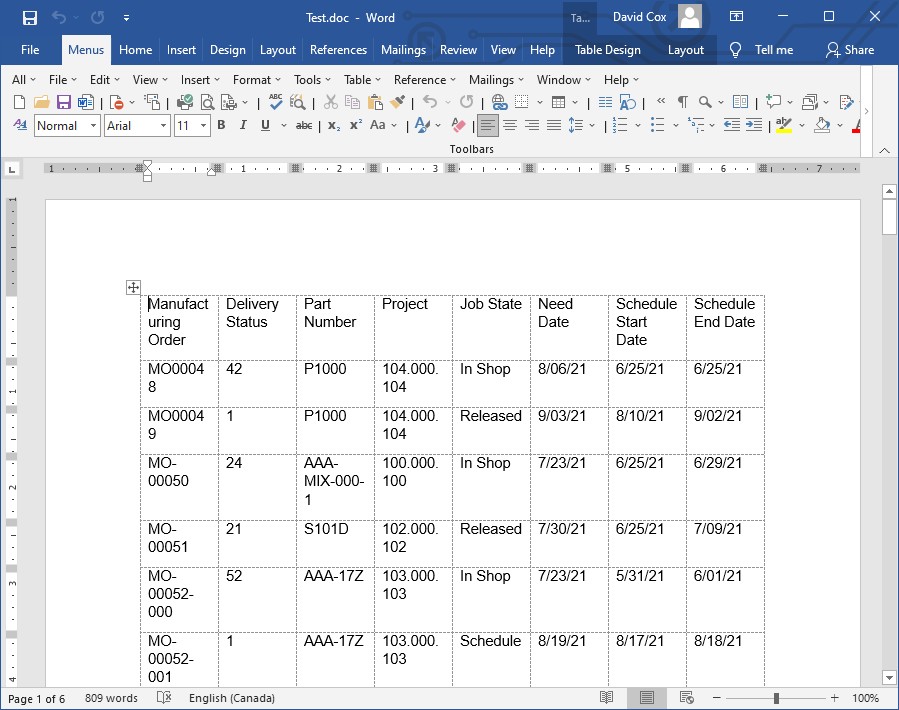This screenshot has width=899, height=710.
Task: Switch to the Home ribbon tab
Action: click(x=135, y=50)
